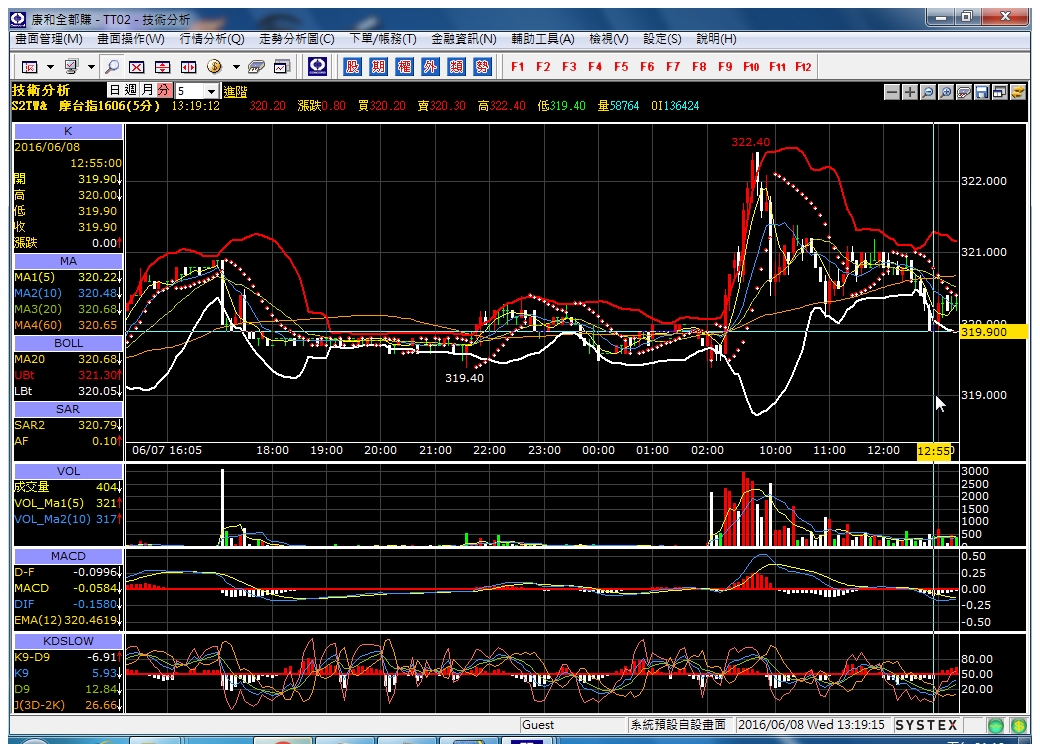Click the MA indicator header

click(x=68, y=261)
